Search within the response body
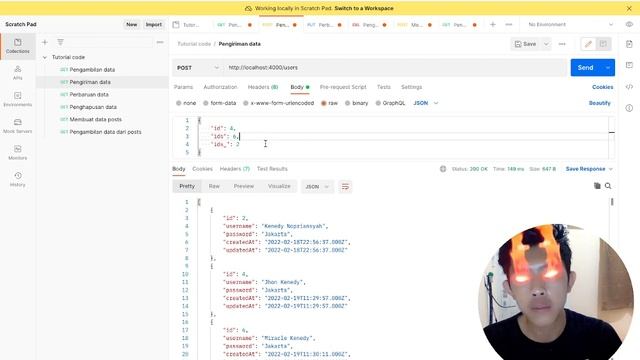This screenshot has height=360, width=640. click(x=608, y=186)
